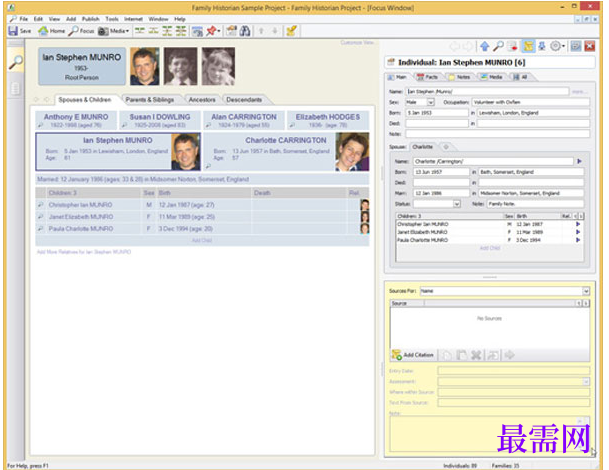609x470 pixels.
Task: Click the first green diagram toolbar icon
Action: pyautogui.click(x=139, y=31)
